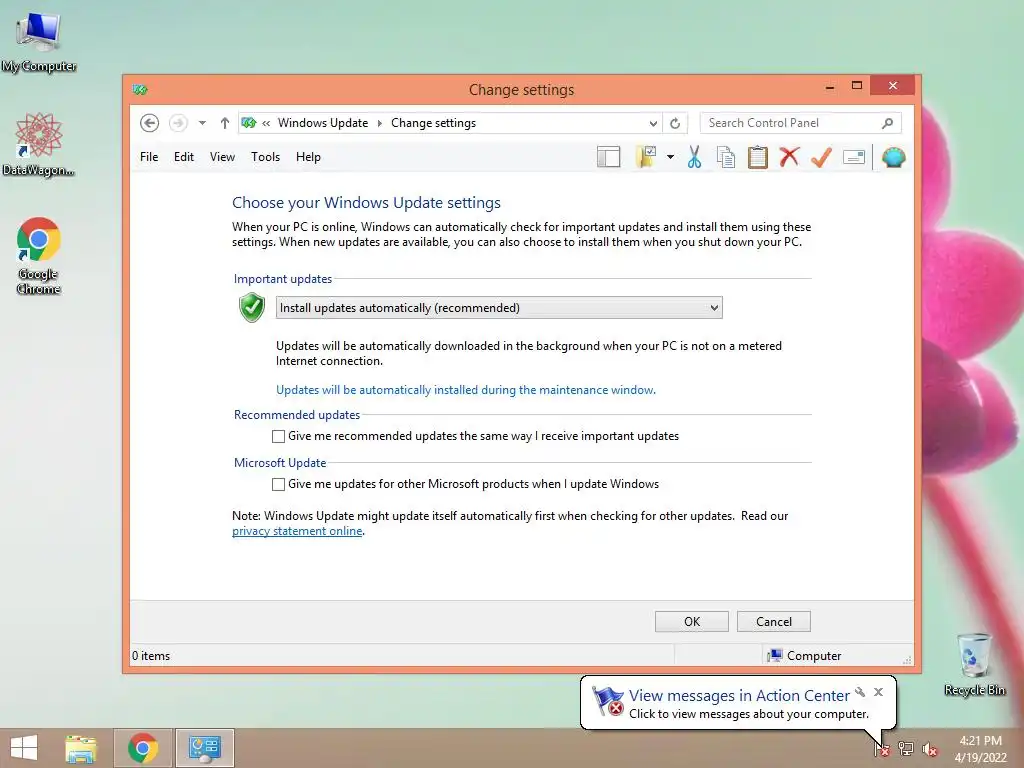The image size is (1024, 768).
Task: Click the Computer status bar entry
Action: (805, 656)
